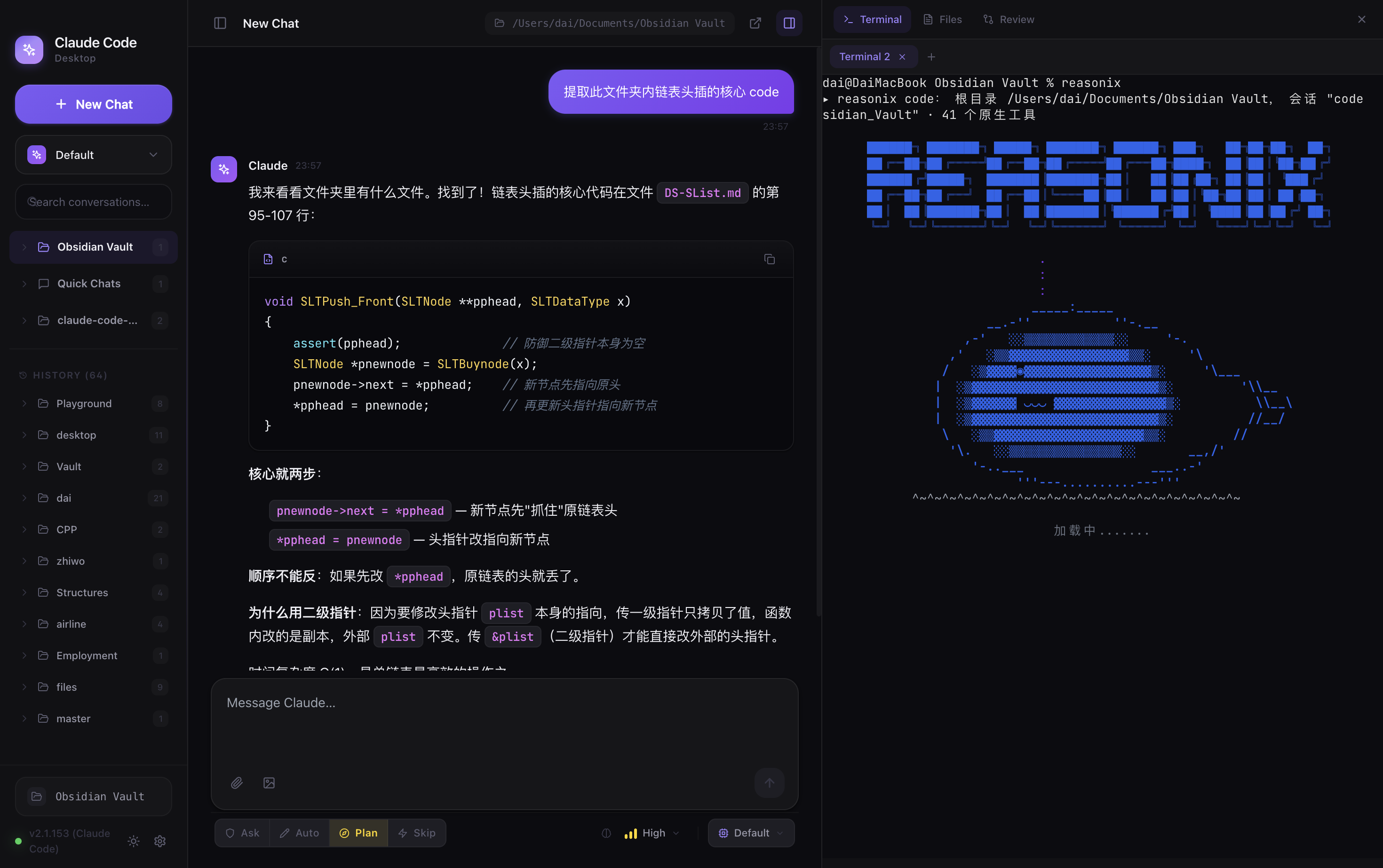1383x868 pixels.
Task: Switch to the Review tab
Action: pos(1009,20)
